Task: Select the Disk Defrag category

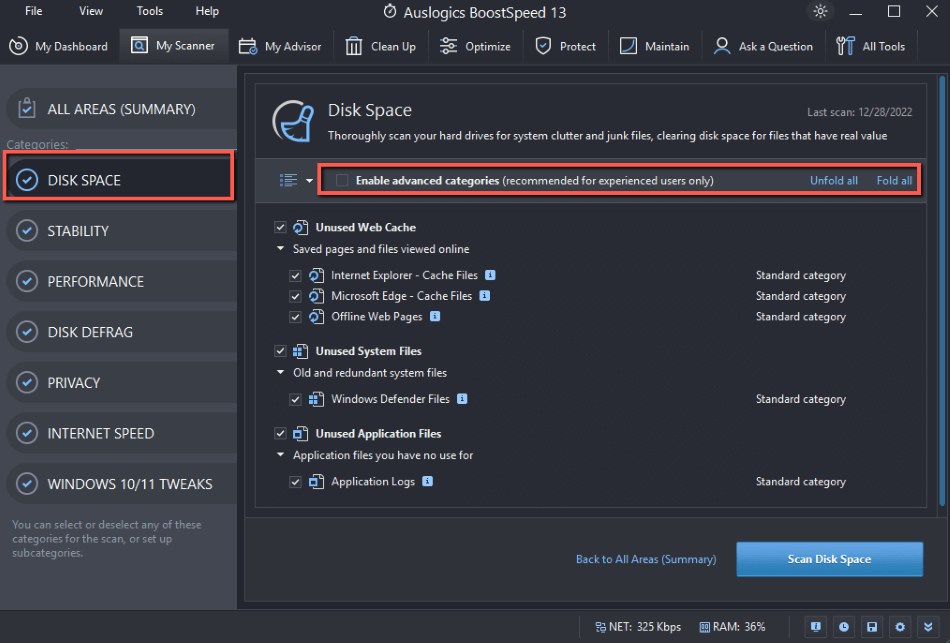Action: (x=121, y=332)
